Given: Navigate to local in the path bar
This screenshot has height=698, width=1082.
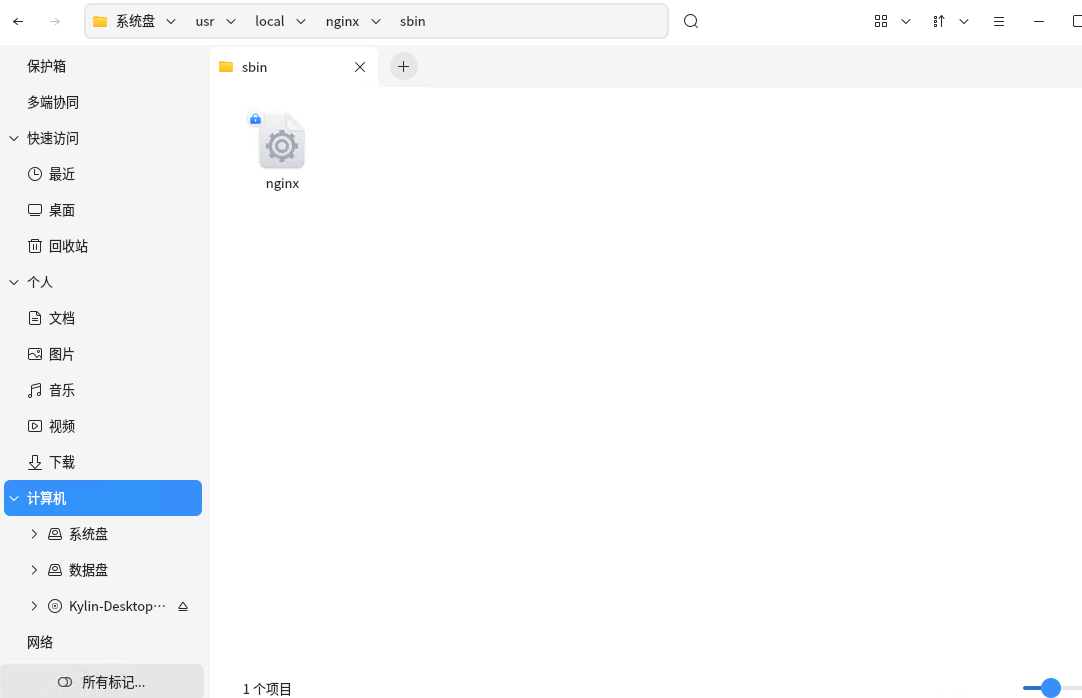Looking at the screenshot, I should (270, 21).
